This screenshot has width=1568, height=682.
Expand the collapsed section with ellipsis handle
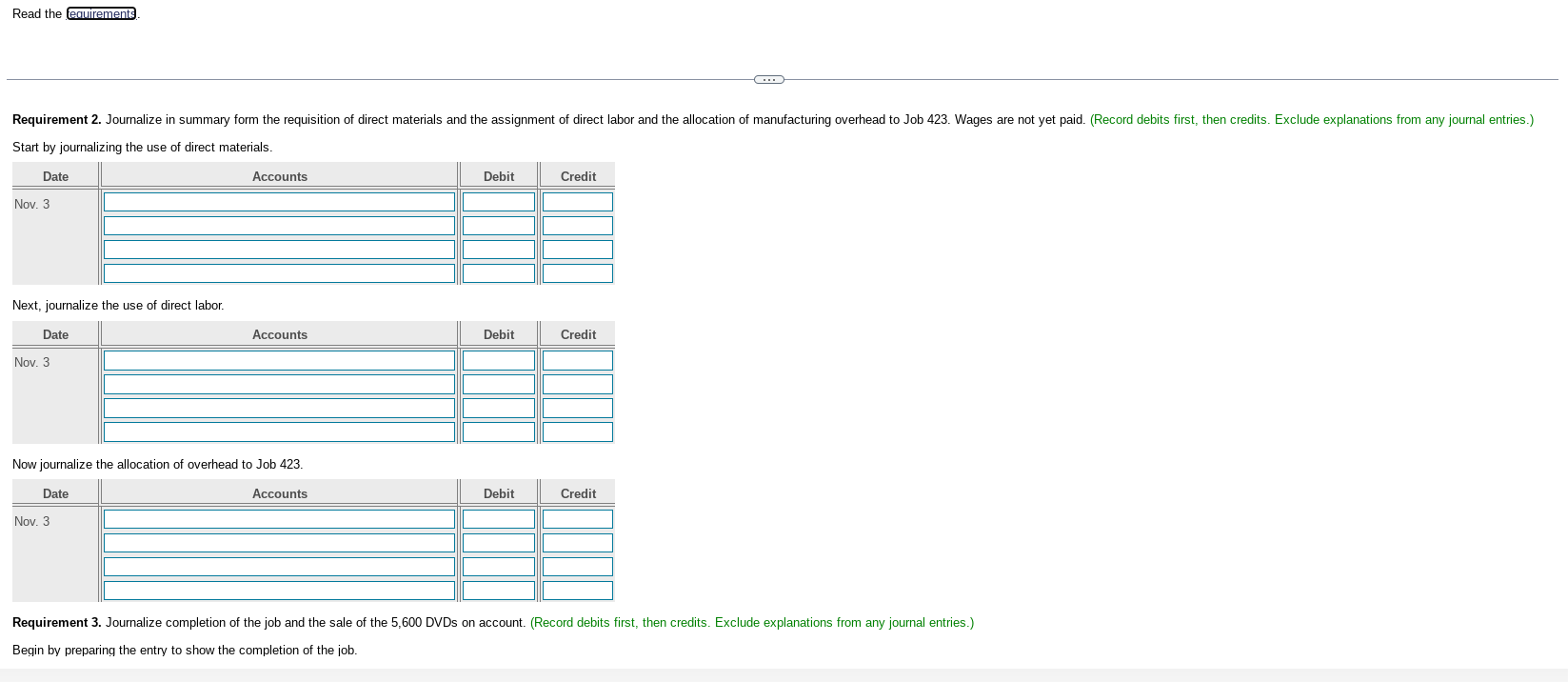pyautogui.click(x=769, y=79)
